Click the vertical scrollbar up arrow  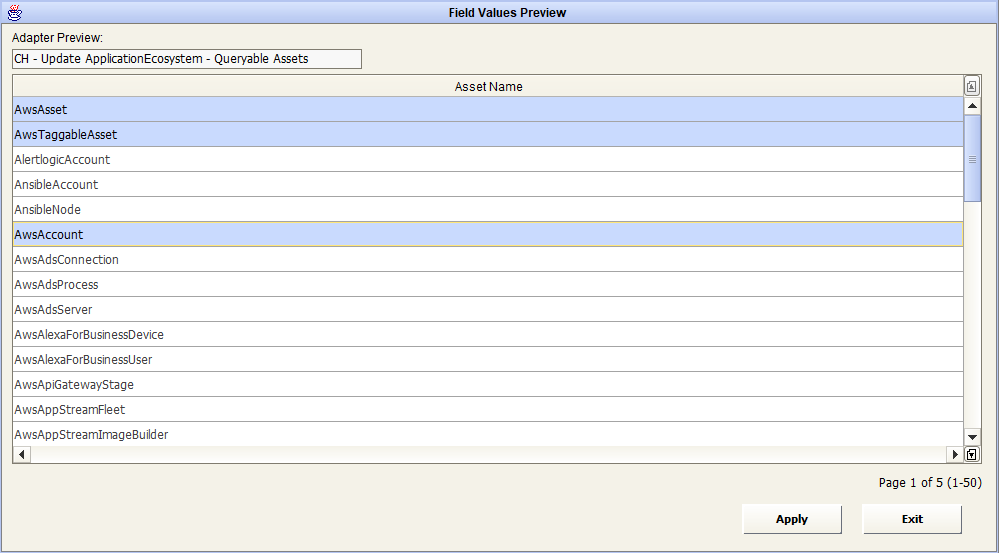tap(972, 106)
